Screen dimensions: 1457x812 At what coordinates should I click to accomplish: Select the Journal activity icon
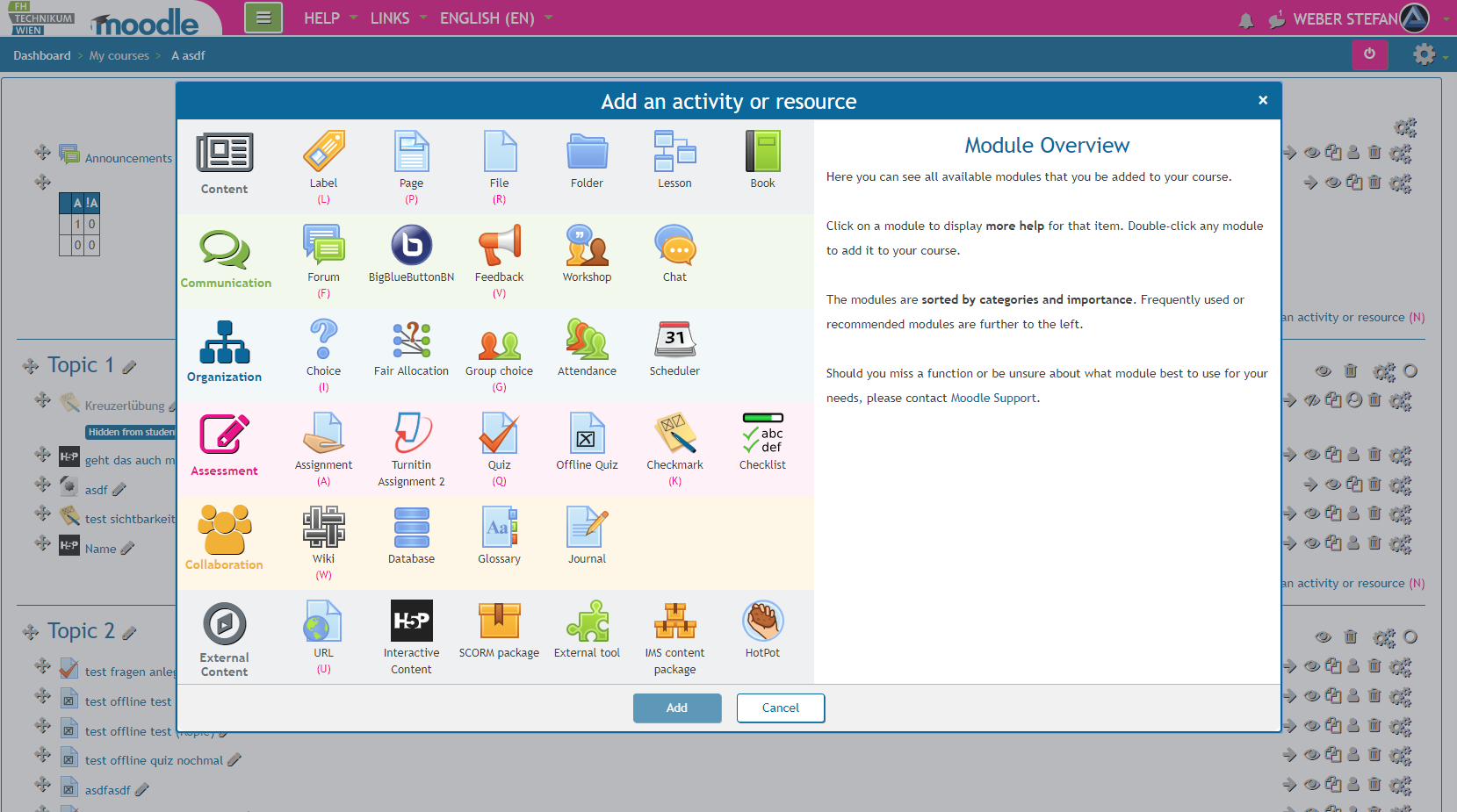pos(587,527)
